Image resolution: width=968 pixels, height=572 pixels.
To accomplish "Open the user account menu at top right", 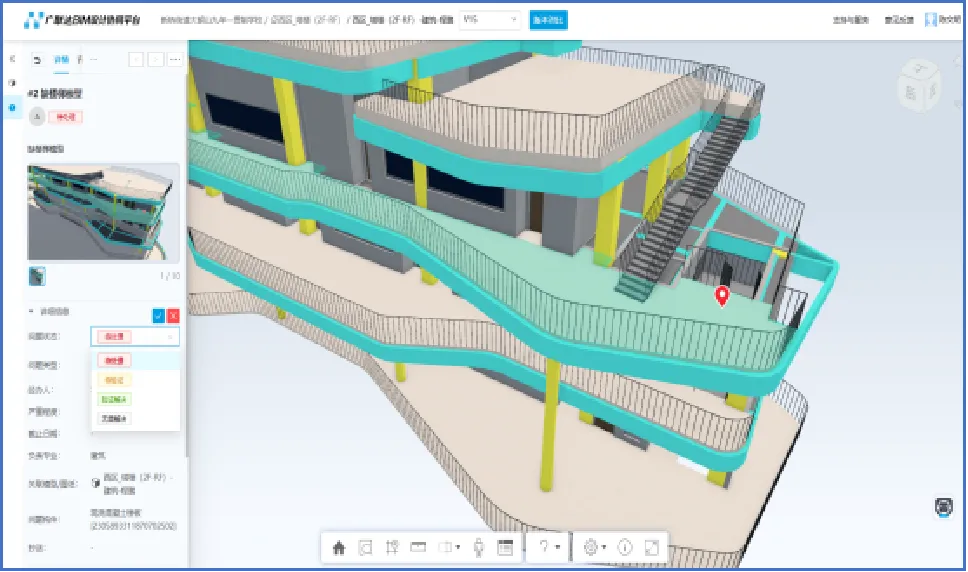I will pos(943,20).
